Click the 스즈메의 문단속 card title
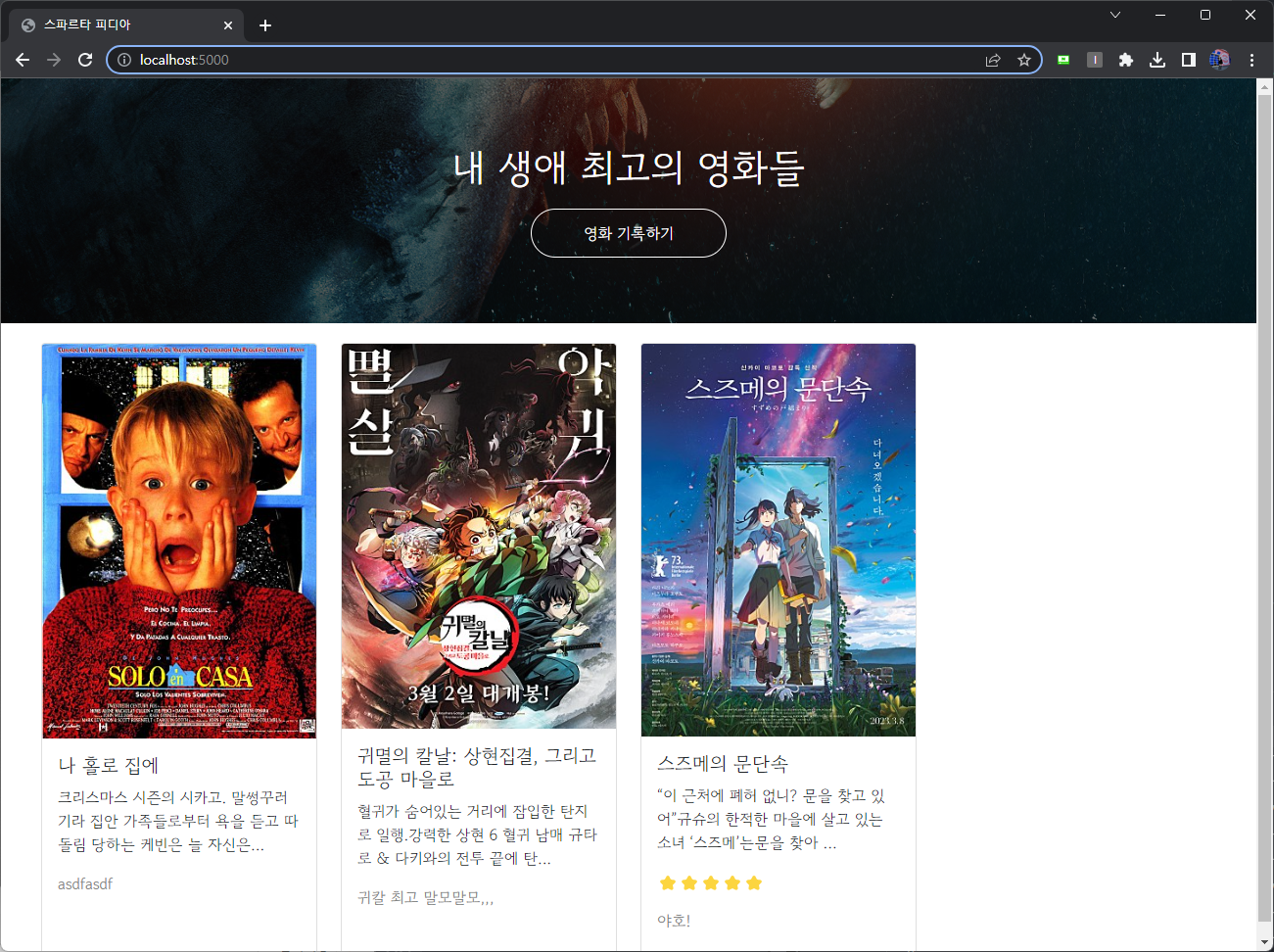Screen dimensions: 1274x952 [723, 764]
